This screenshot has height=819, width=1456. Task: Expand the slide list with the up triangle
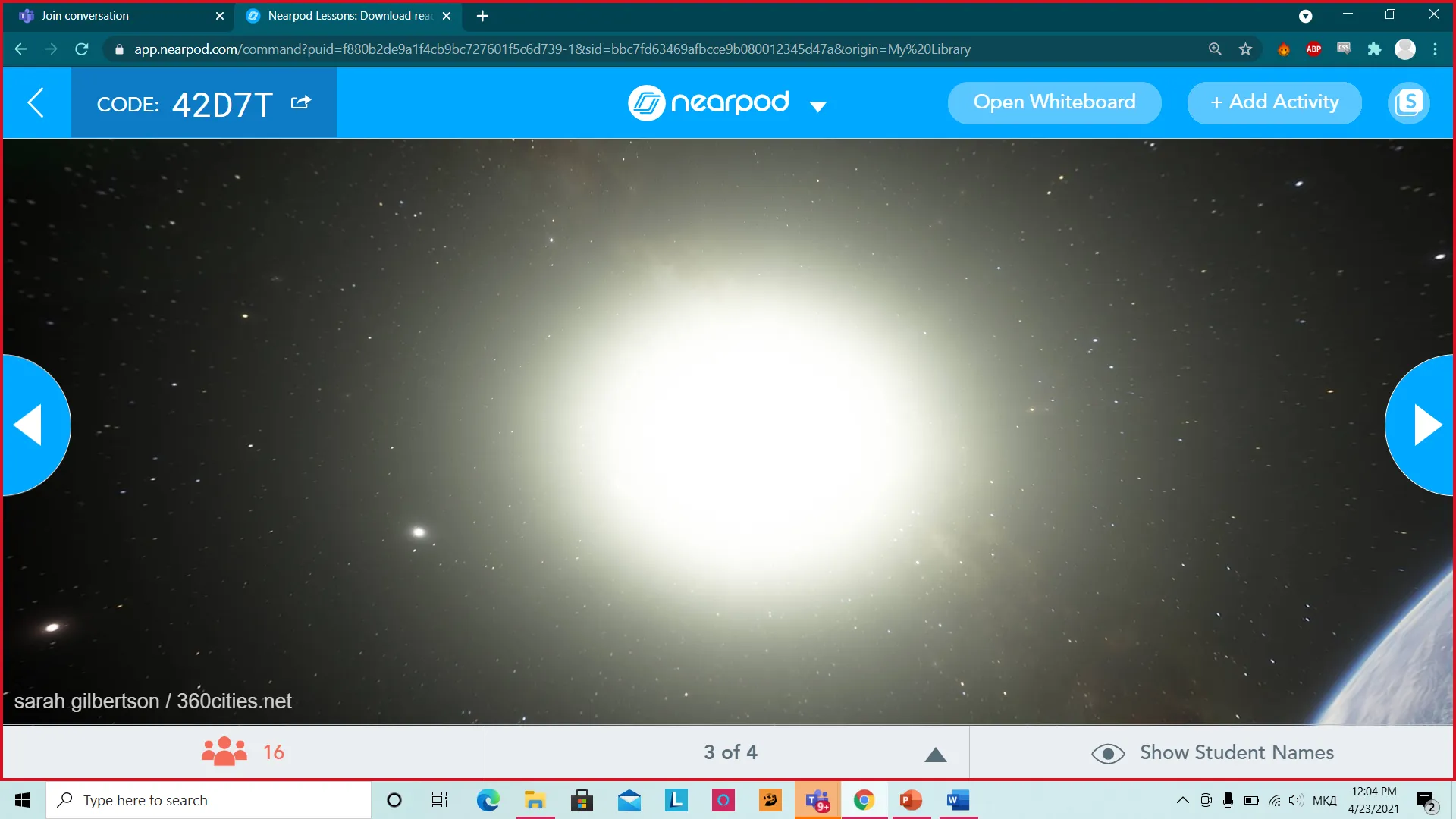coord(935,755)
